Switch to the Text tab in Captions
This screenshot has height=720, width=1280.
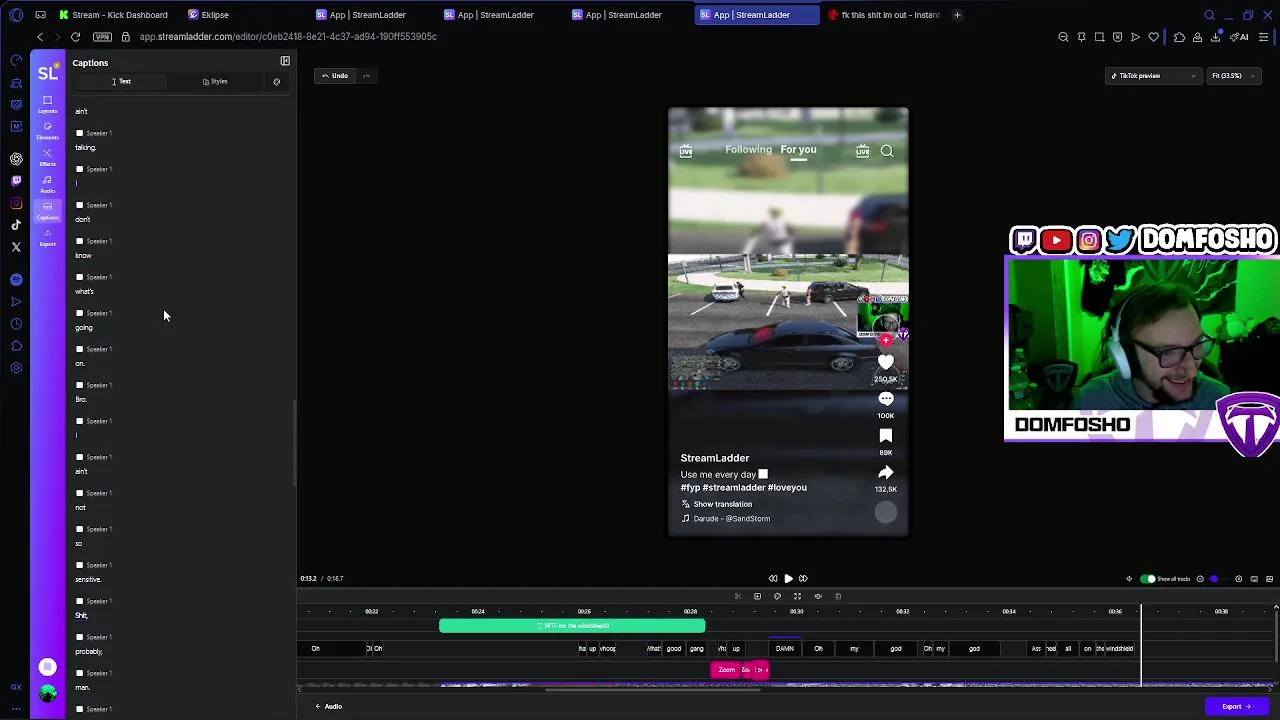pyautogui.click(x=121, y=82)
